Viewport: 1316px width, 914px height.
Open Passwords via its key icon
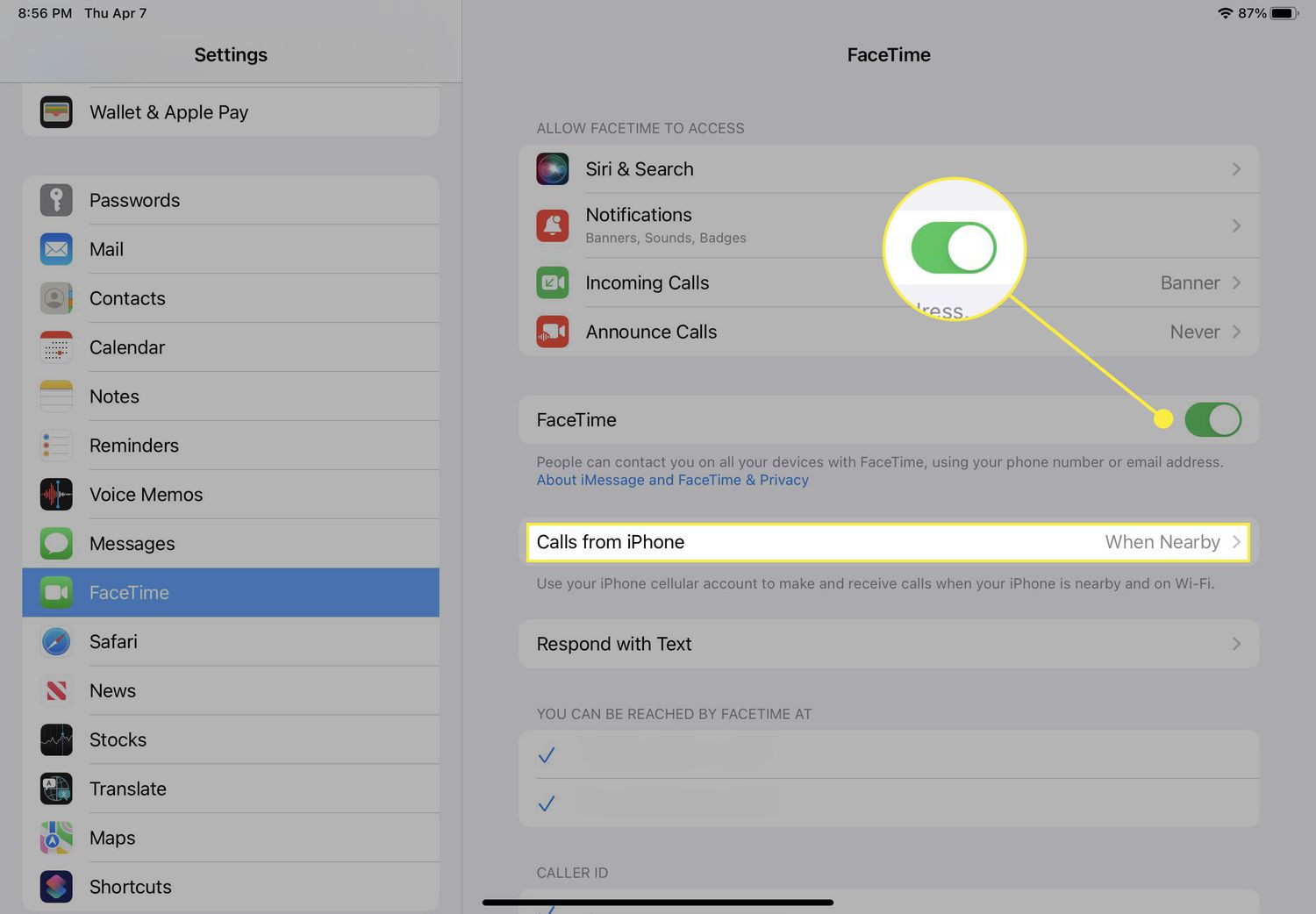(x=56, y=200)
